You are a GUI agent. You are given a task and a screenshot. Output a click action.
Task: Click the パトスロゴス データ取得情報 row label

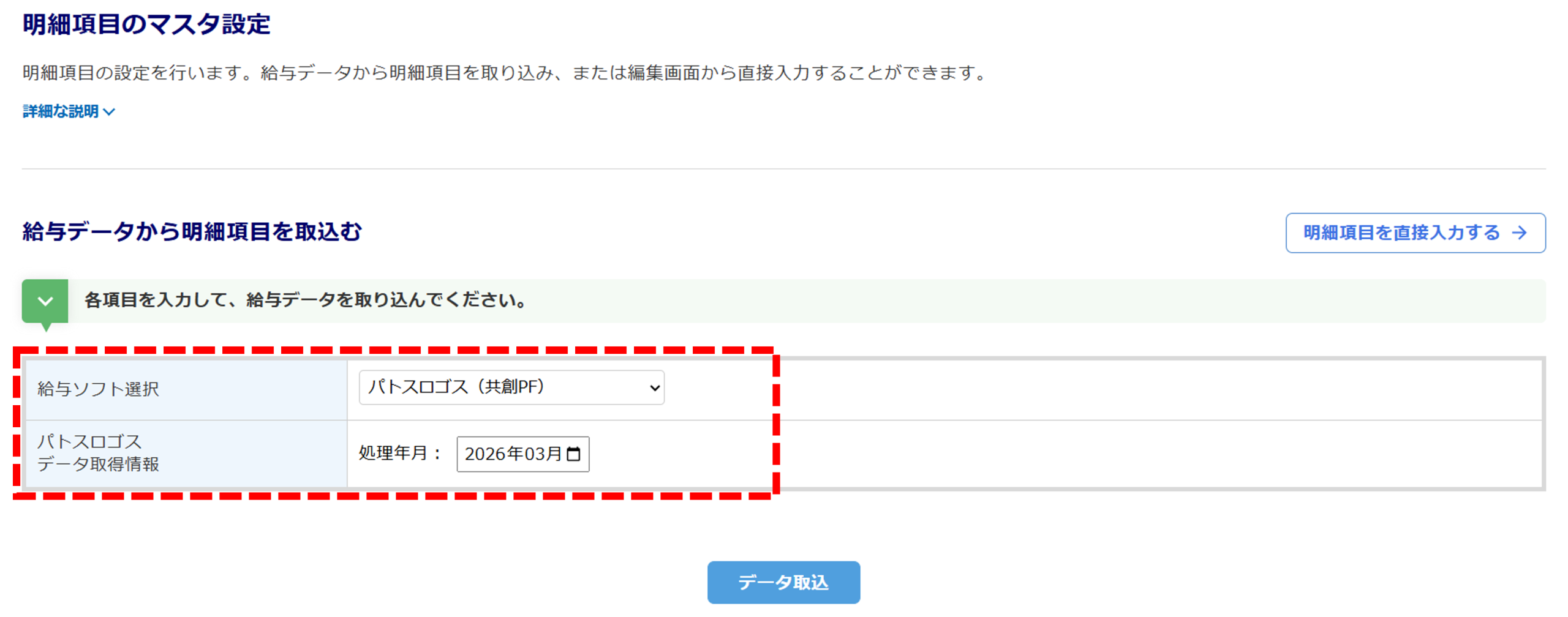coord(98,452)
